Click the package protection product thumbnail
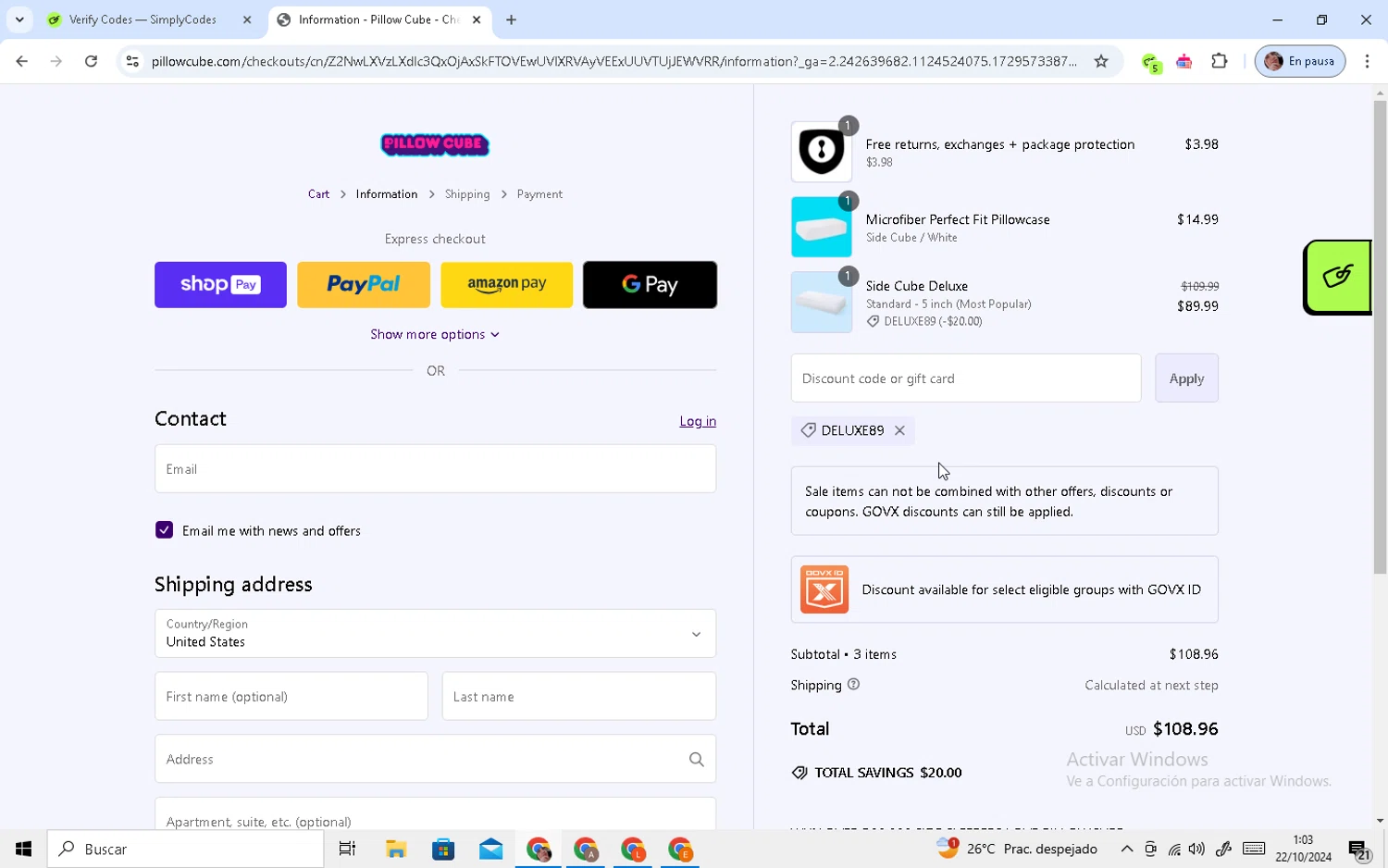This screenshot has height=868, width=1388. 822,152
